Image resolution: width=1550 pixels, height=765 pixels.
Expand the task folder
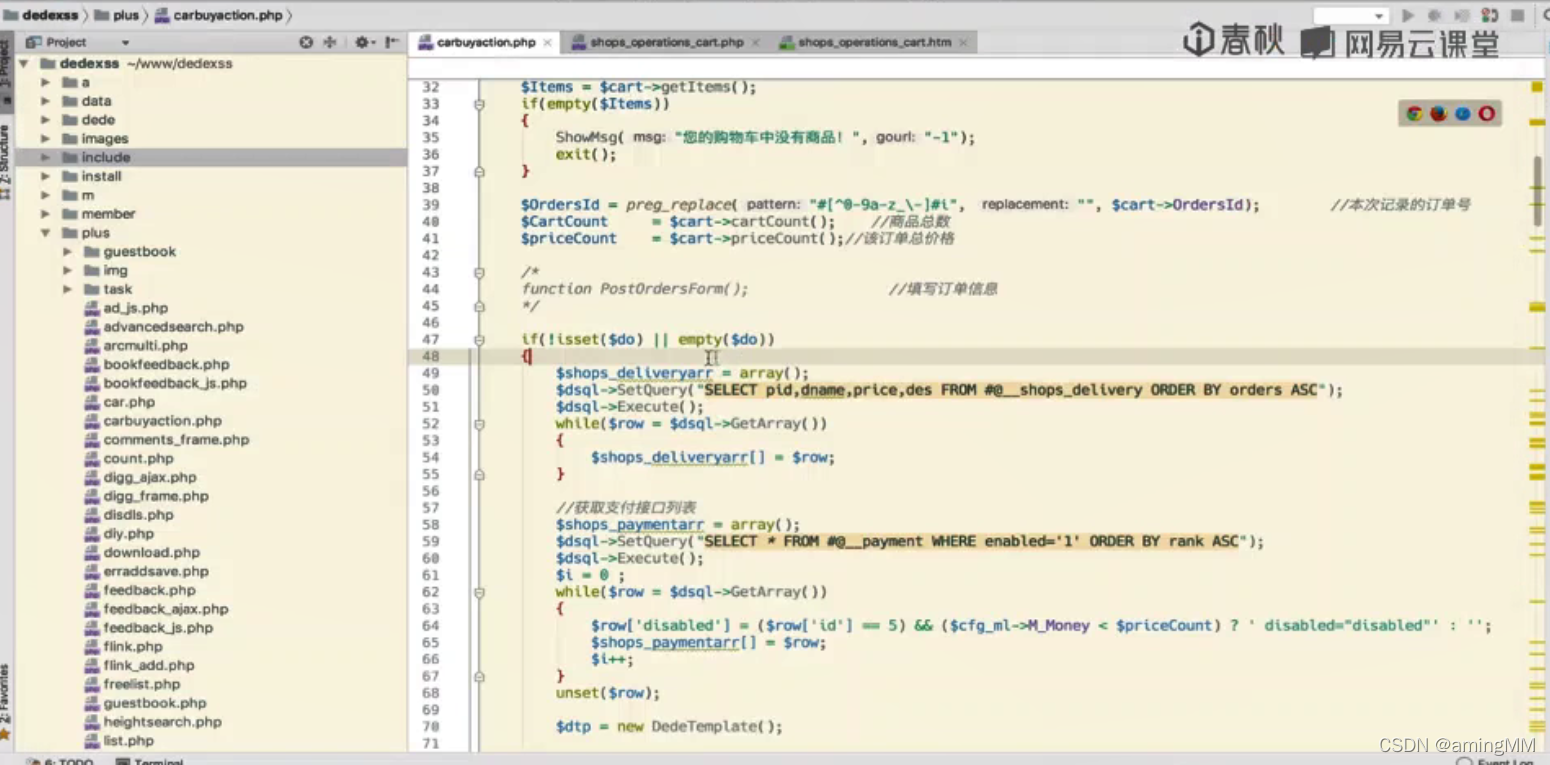(x=67, y=289)
